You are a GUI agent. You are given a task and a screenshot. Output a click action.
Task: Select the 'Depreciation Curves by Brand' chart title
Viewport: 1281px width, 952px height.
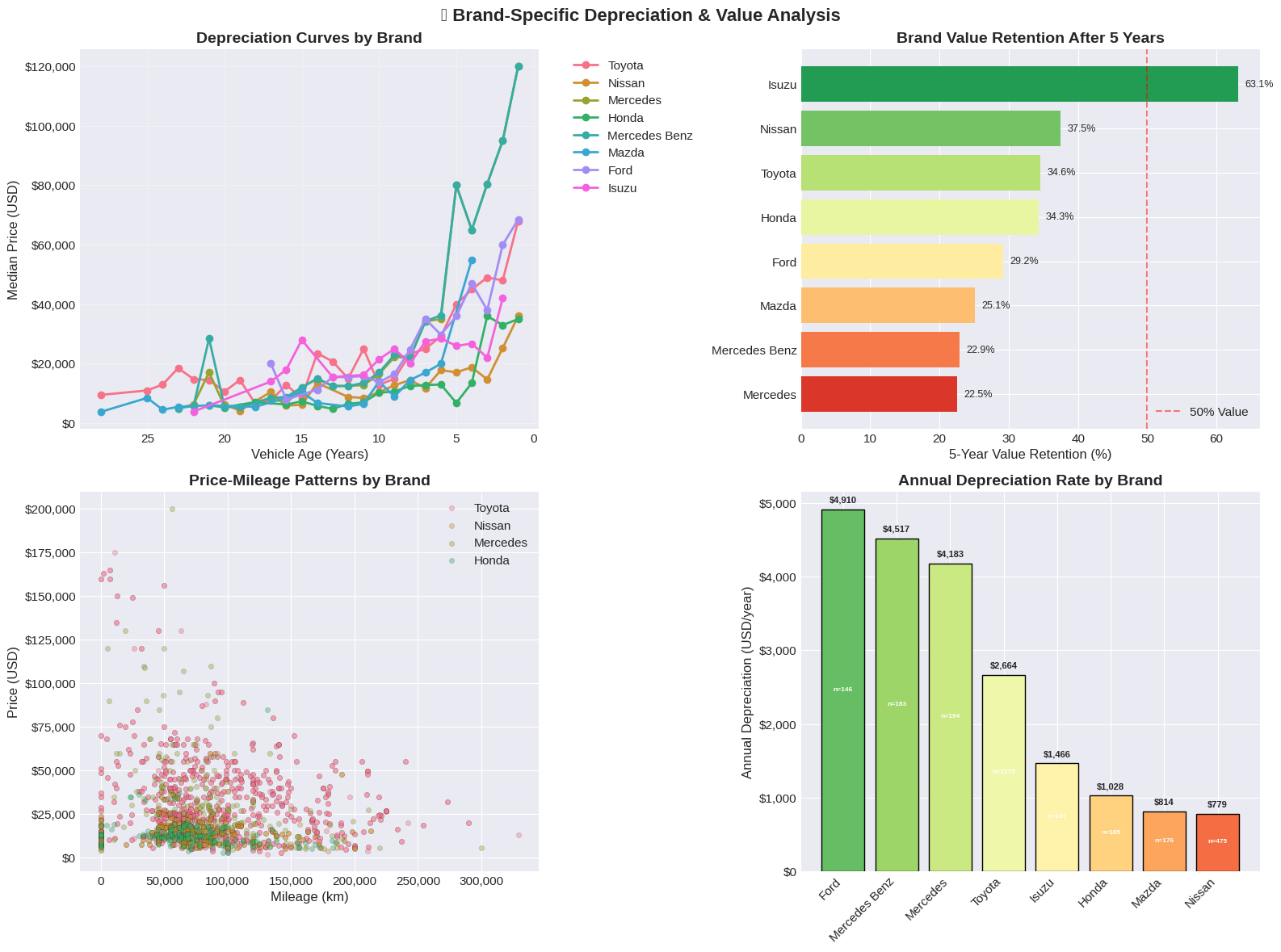point(309,38)
